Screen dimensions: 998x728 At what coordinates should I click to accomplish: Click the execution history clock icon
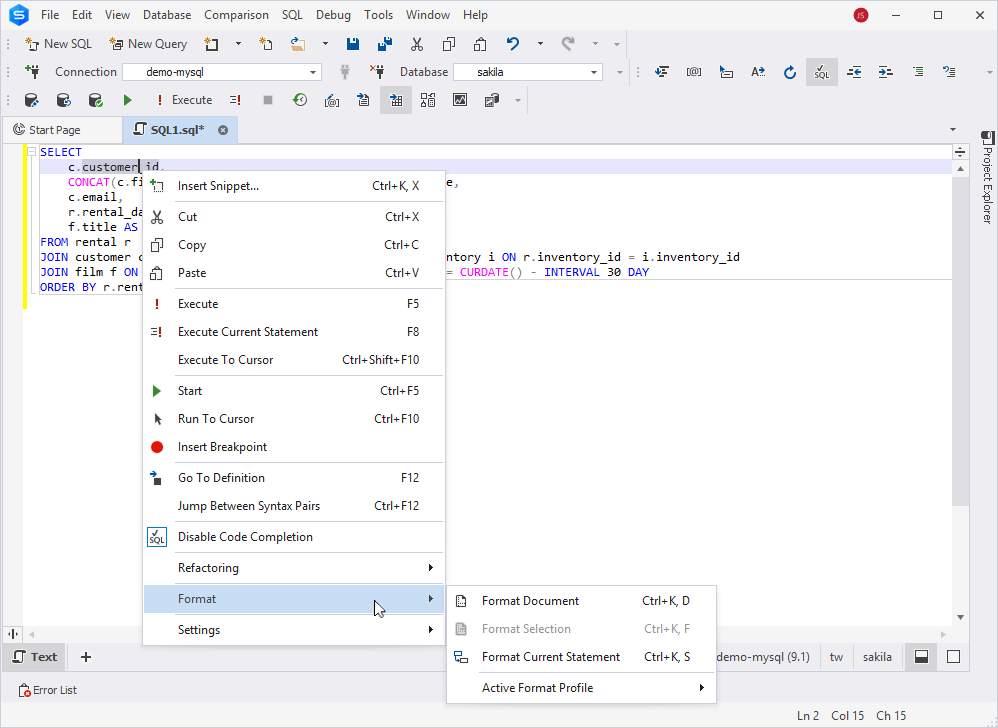pyautogui.click(x=300, y=100)
